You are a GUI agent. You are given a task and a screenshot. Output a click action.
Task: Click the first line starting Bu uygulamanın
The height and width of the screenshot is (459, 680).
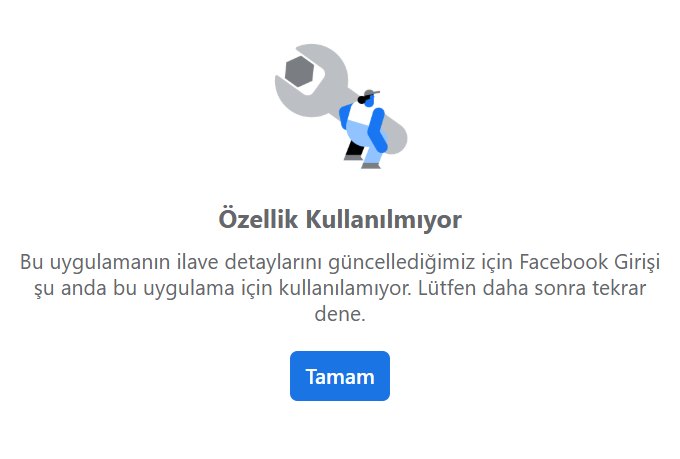tap(340, 262)
